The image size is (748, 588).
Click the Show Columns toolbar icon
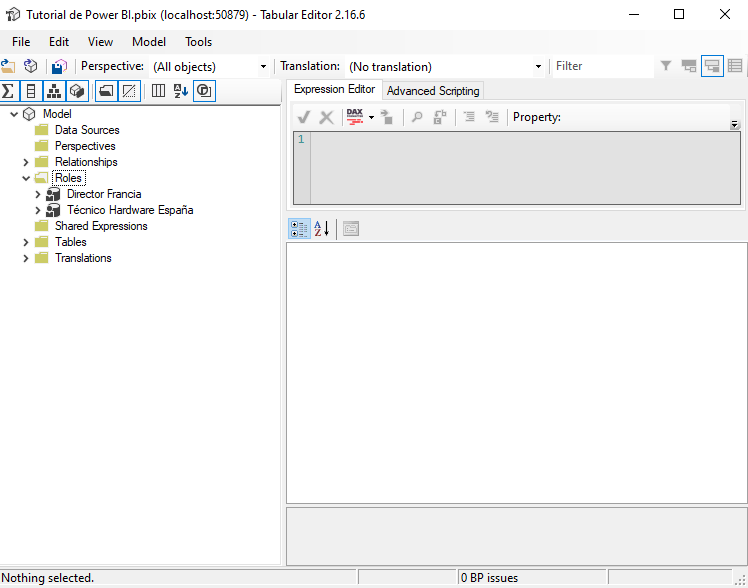point(30,91)
